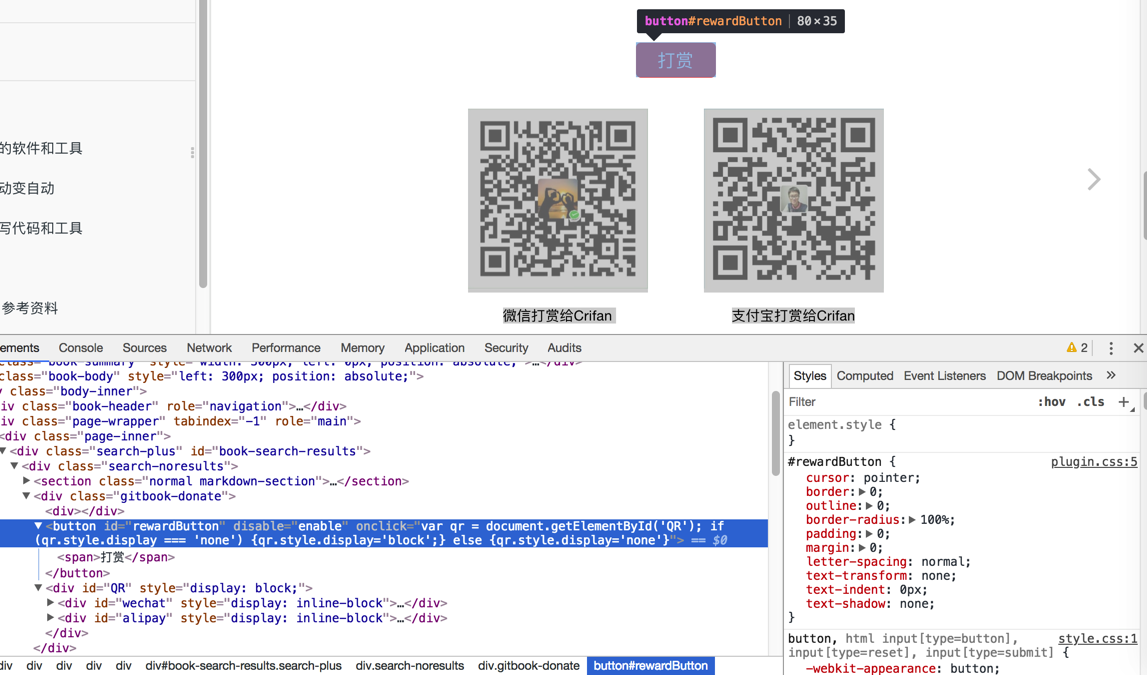
Task: Switch to the Computed pane tab
Action: (865, 376)
